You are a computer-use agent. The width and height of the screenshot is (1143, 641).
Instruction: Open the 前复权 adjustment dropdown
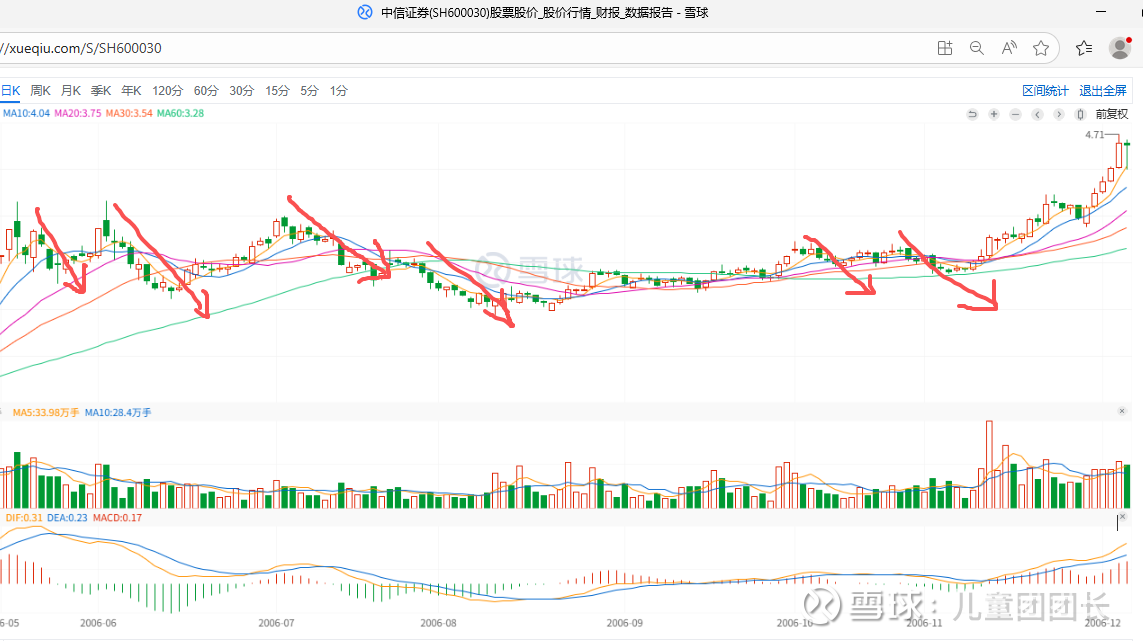(1112, 114)
